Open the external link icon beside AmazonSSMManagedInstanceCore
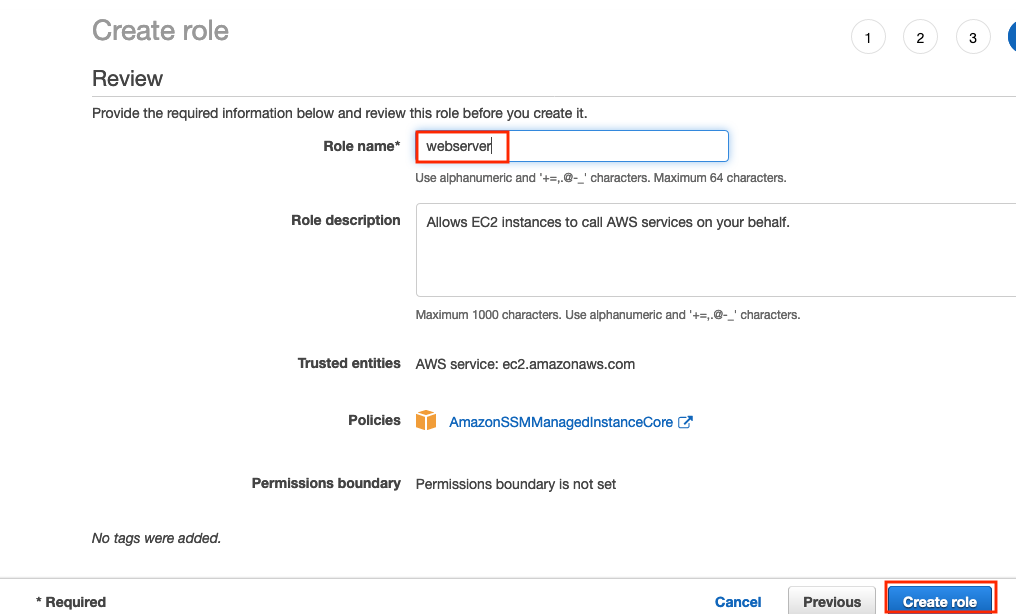The height and width of the screenshot is (614, 1016). pyautogui.click(x=685, y=422)
